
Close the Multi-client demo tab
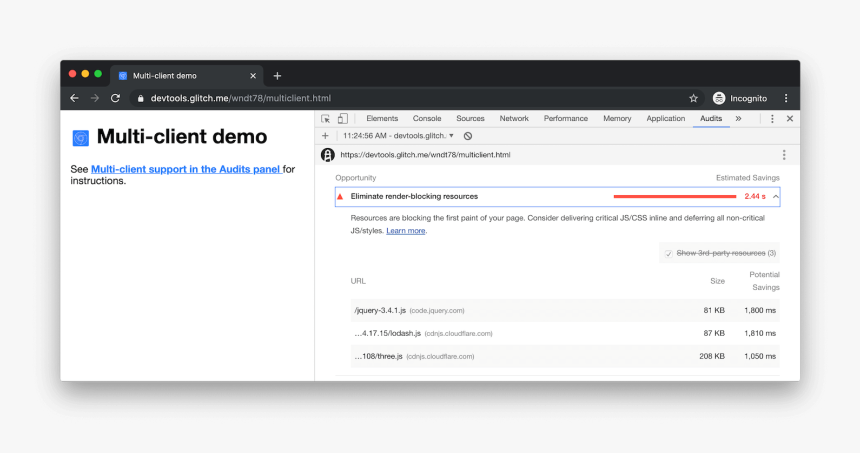point(253,76)
